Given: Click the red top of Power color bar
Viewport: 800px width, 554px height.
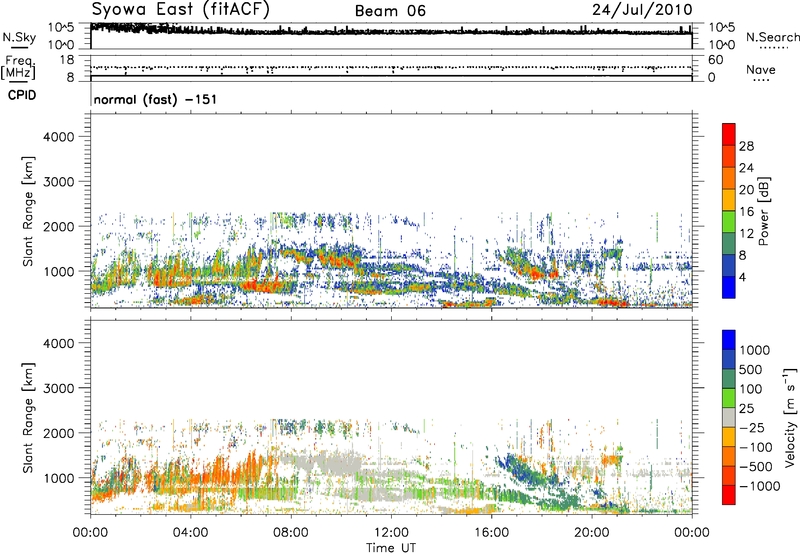Looking at the screenshot, I should point(729,134).
